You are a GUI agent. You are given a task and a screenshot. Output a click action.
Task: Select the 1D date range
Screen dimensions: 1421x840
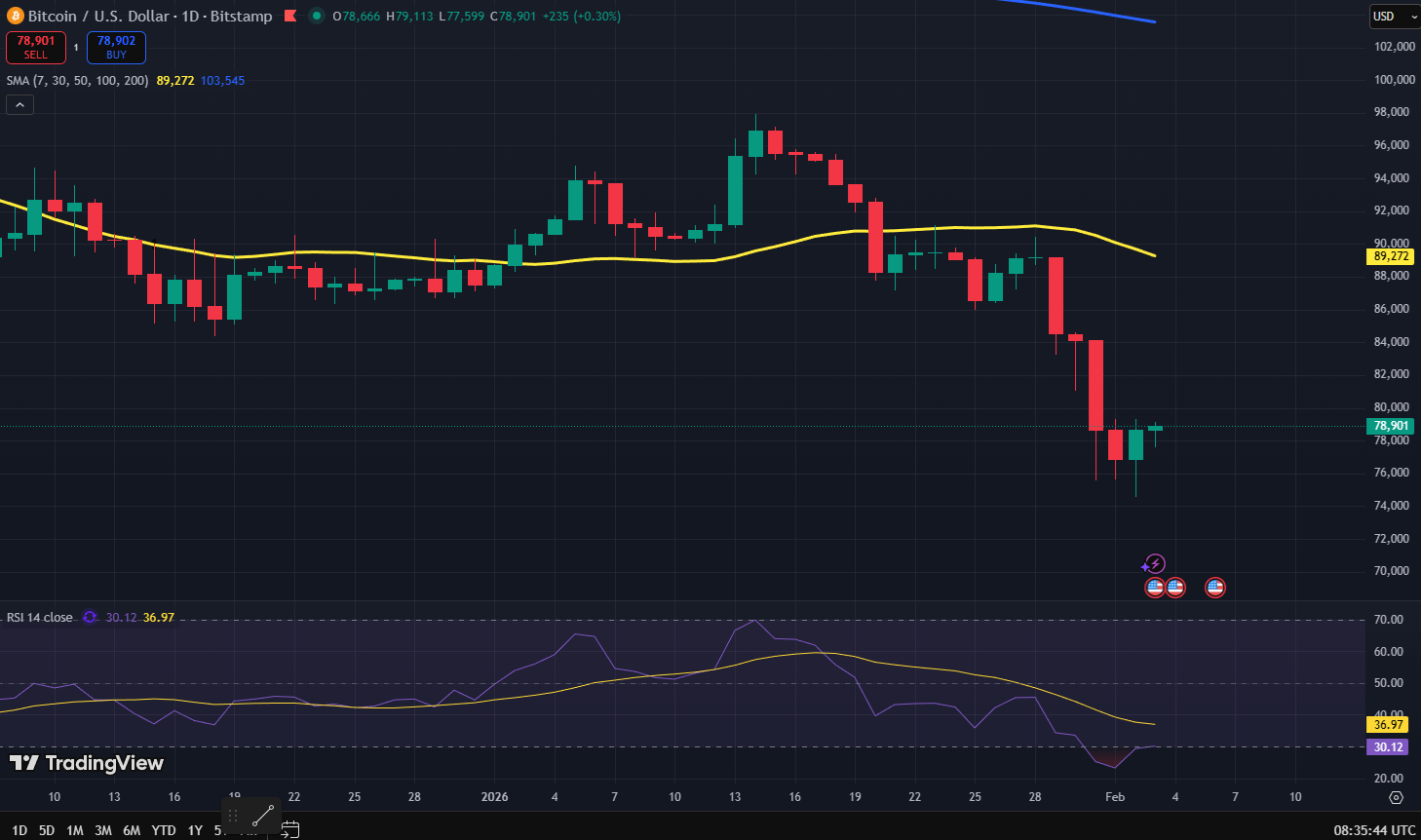[19, 830]
